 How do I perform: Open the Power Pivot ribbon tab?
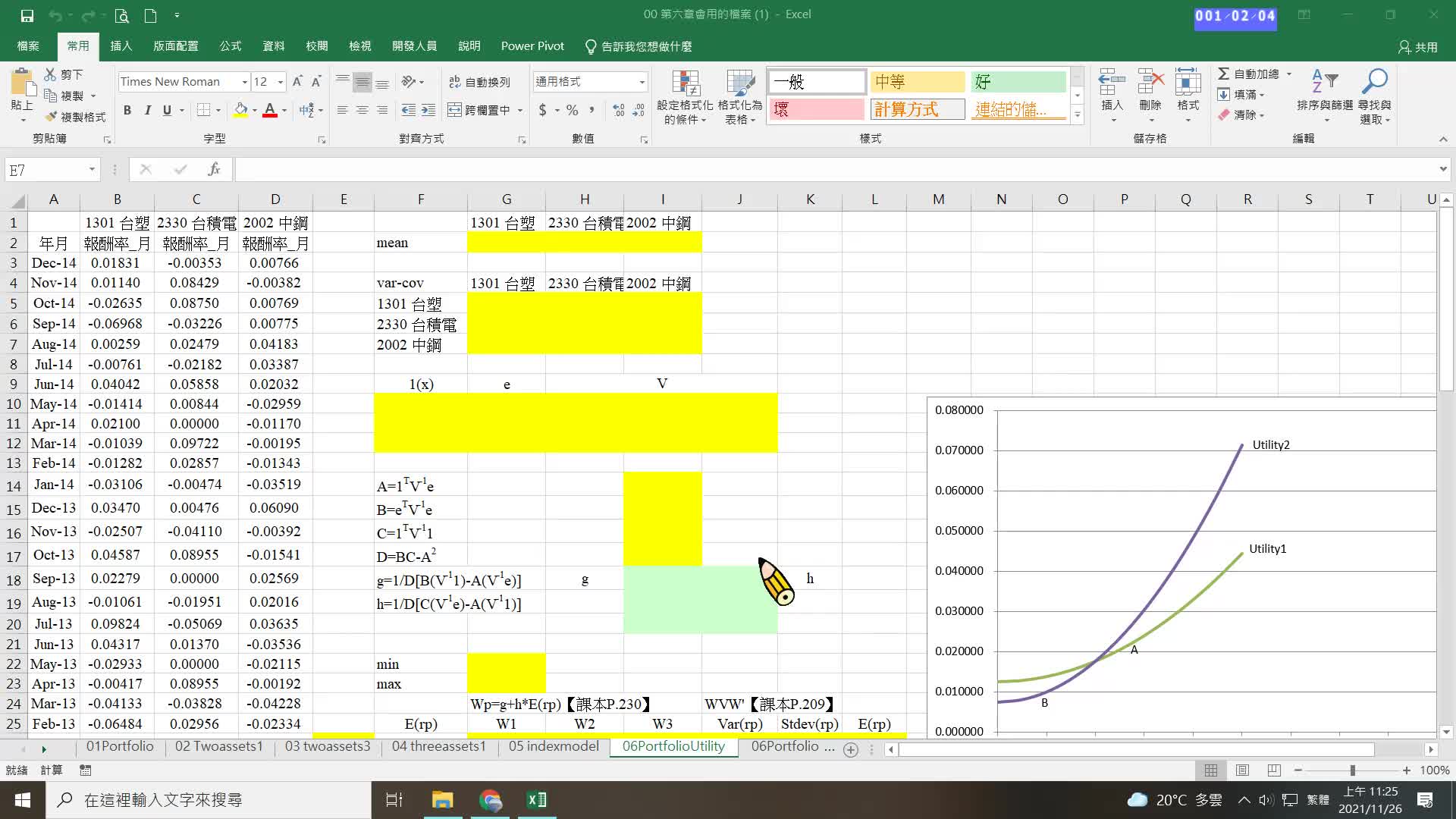[532, 46]
